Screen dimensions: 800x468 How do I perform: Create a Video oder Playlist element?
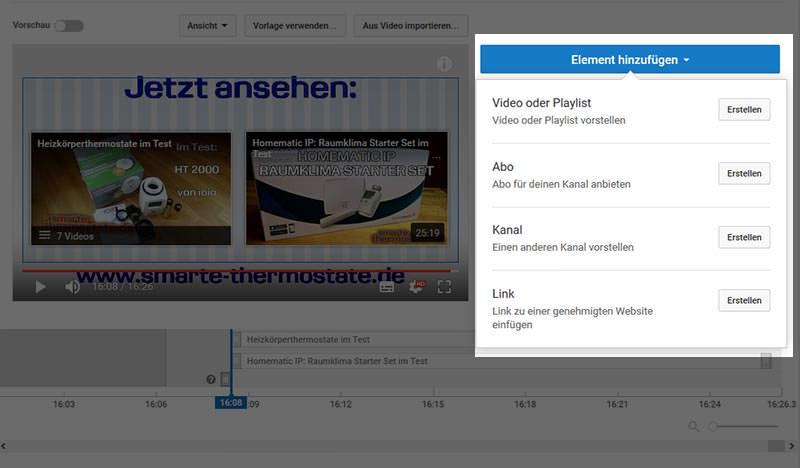744,110
